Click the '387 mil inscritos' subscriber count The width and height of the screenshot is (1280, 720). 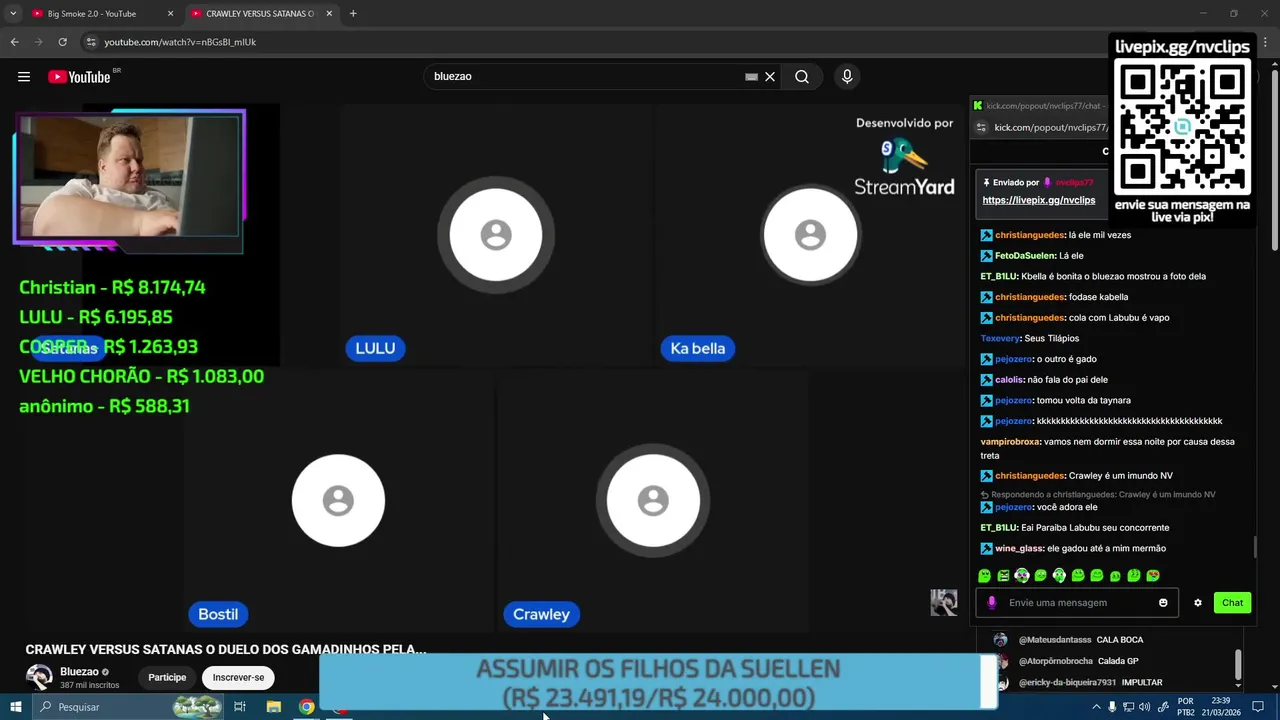[x=89, y=685]
